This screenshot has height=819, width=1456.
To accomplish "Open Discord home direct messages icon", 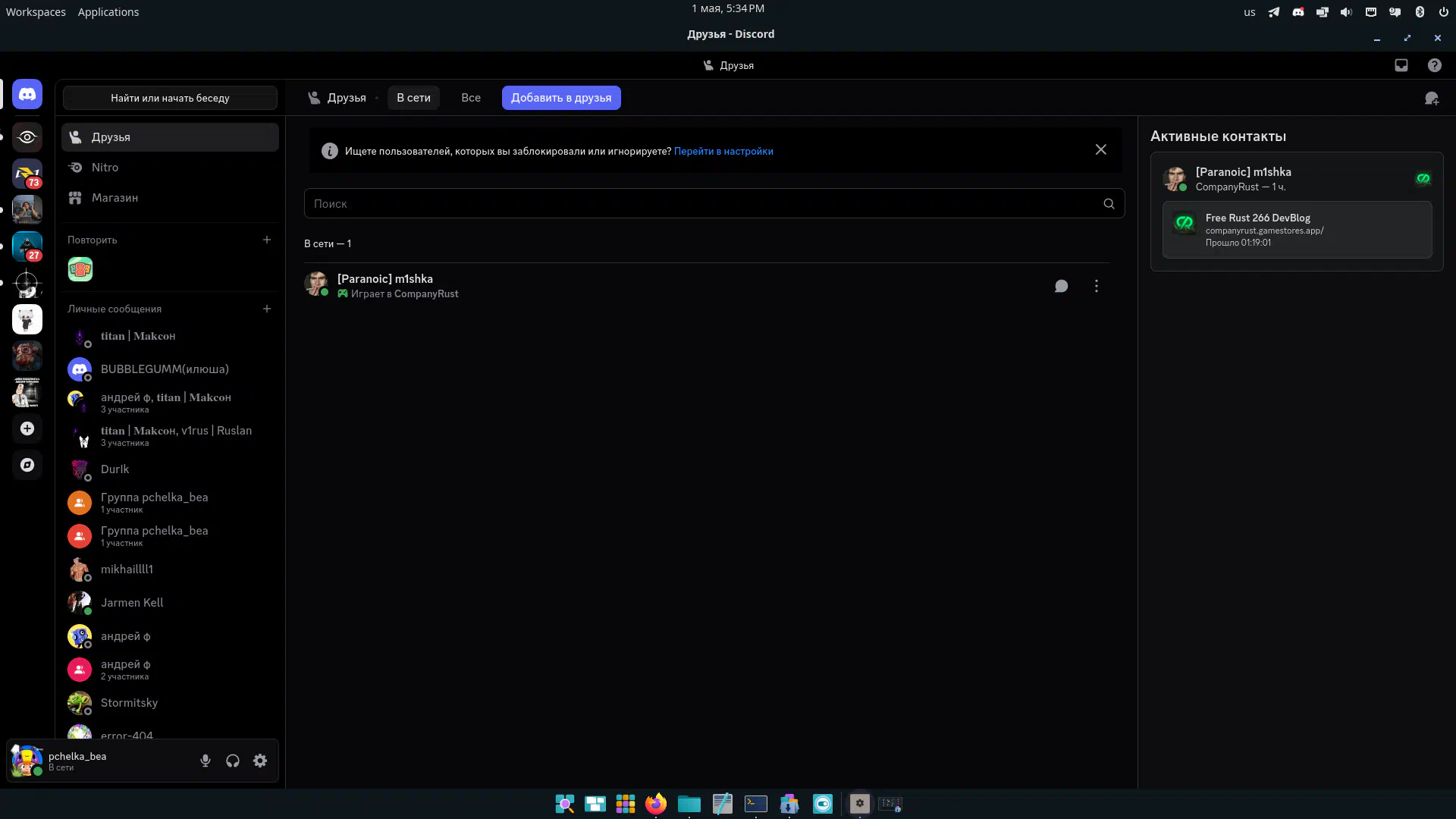I will (27, 95).
